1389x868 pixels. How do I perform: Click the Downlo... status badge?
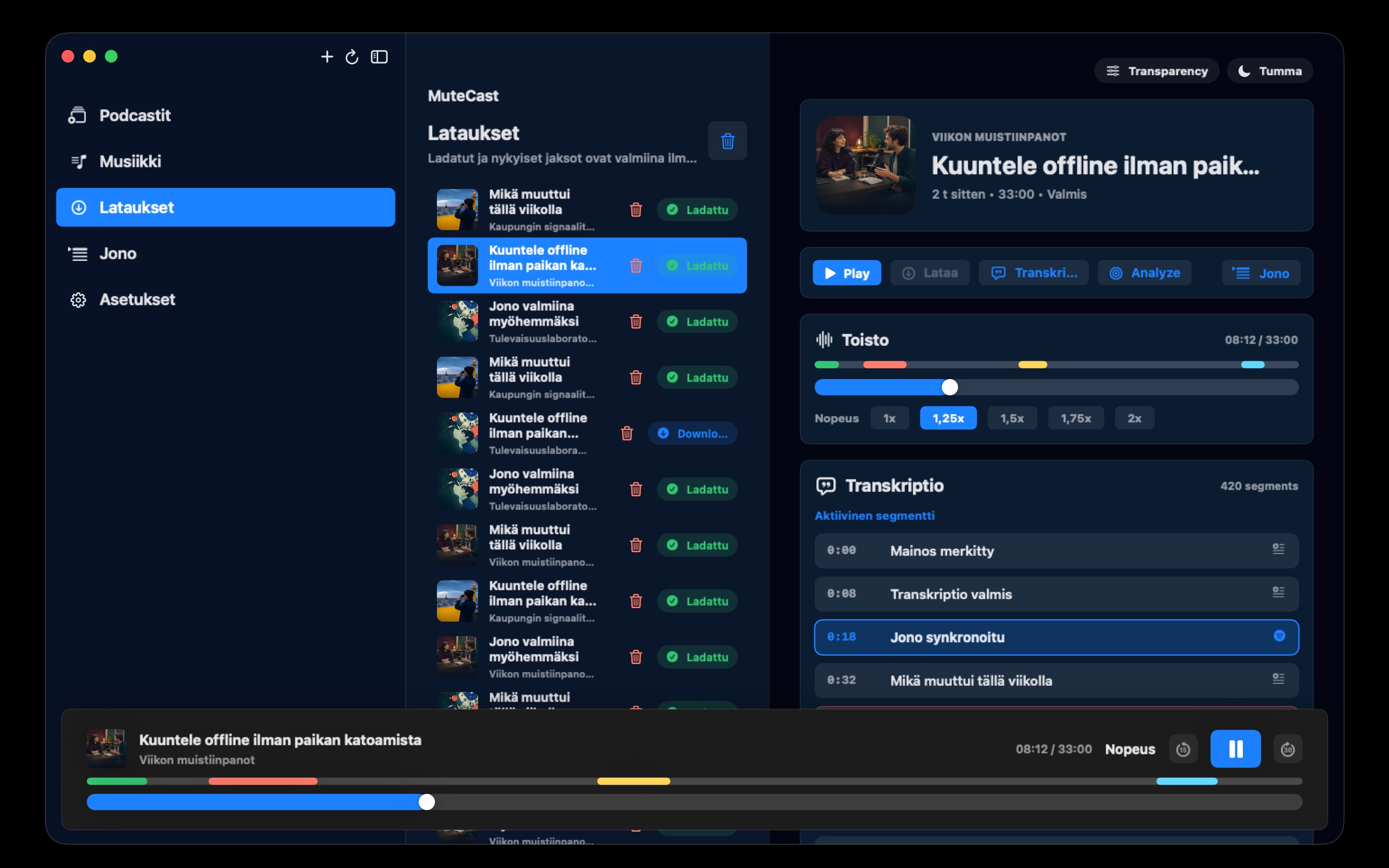tap(693, 434)
